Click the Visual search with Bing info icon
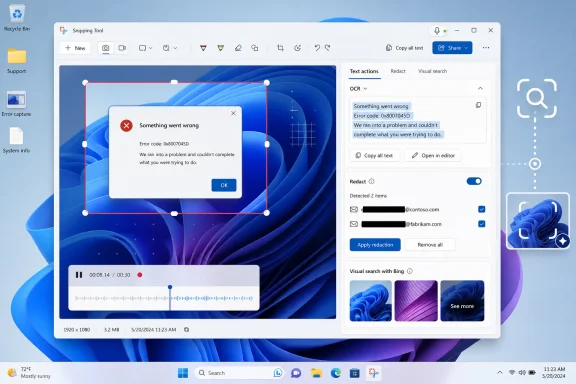This screenshot has height=384, width=576. [410, 271]
